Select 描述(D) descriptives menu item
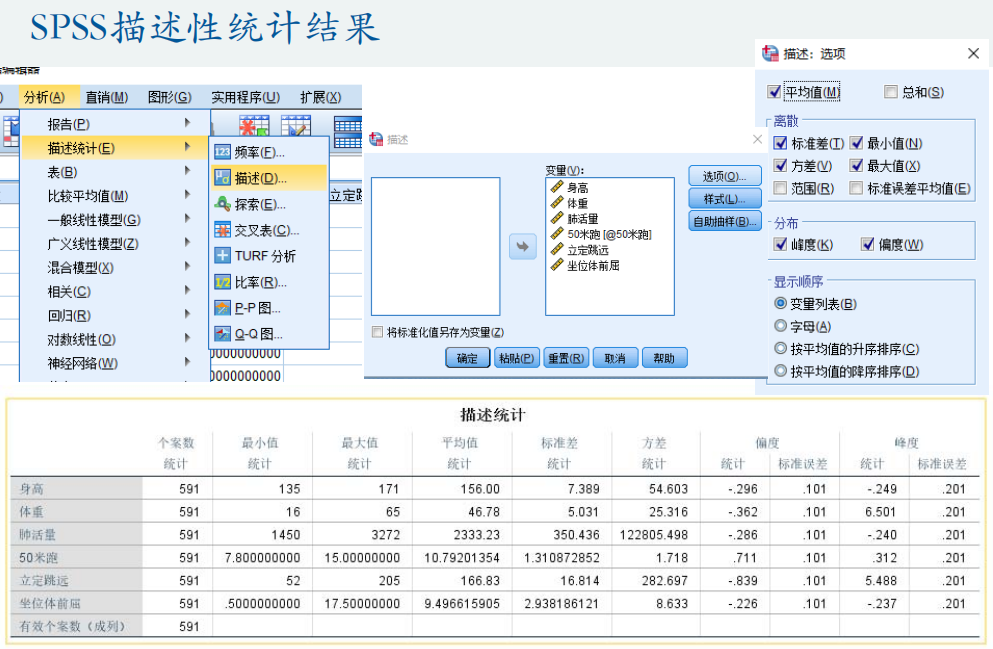 point(269,178)
